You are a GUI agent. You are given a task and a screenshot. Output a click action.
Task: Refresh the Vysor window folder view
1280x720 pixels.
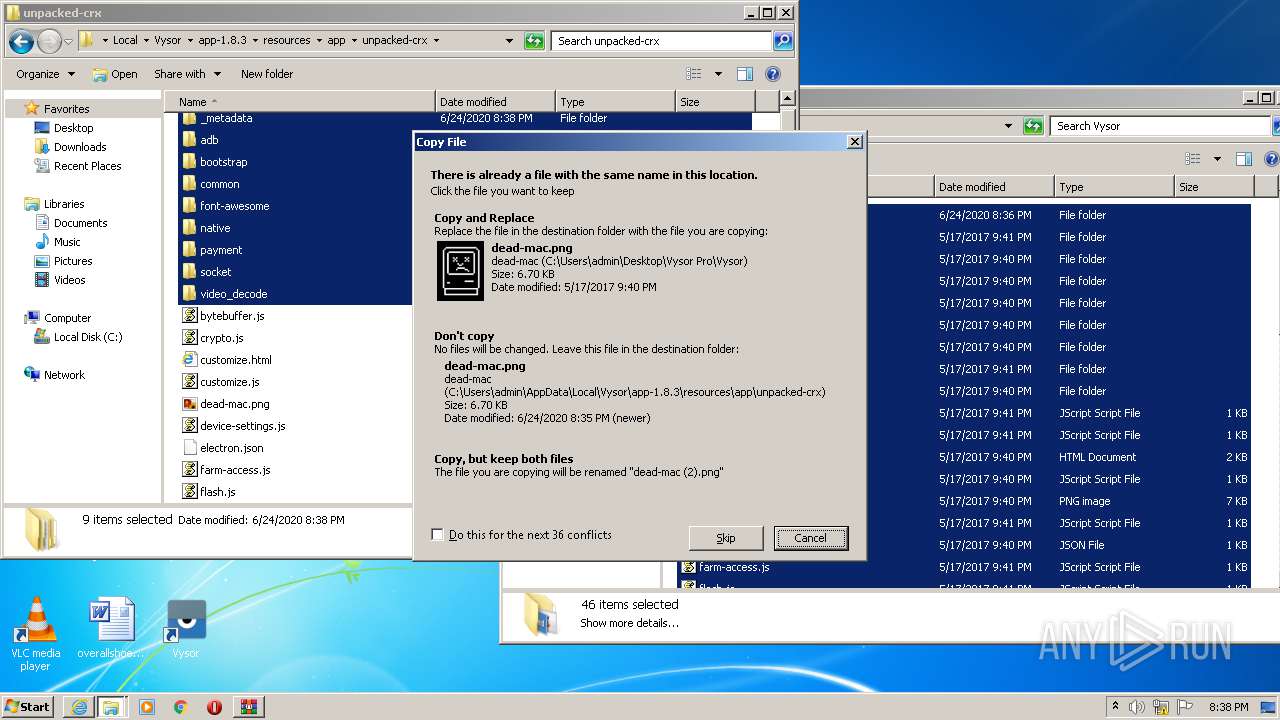click(x=1034, y=126)
